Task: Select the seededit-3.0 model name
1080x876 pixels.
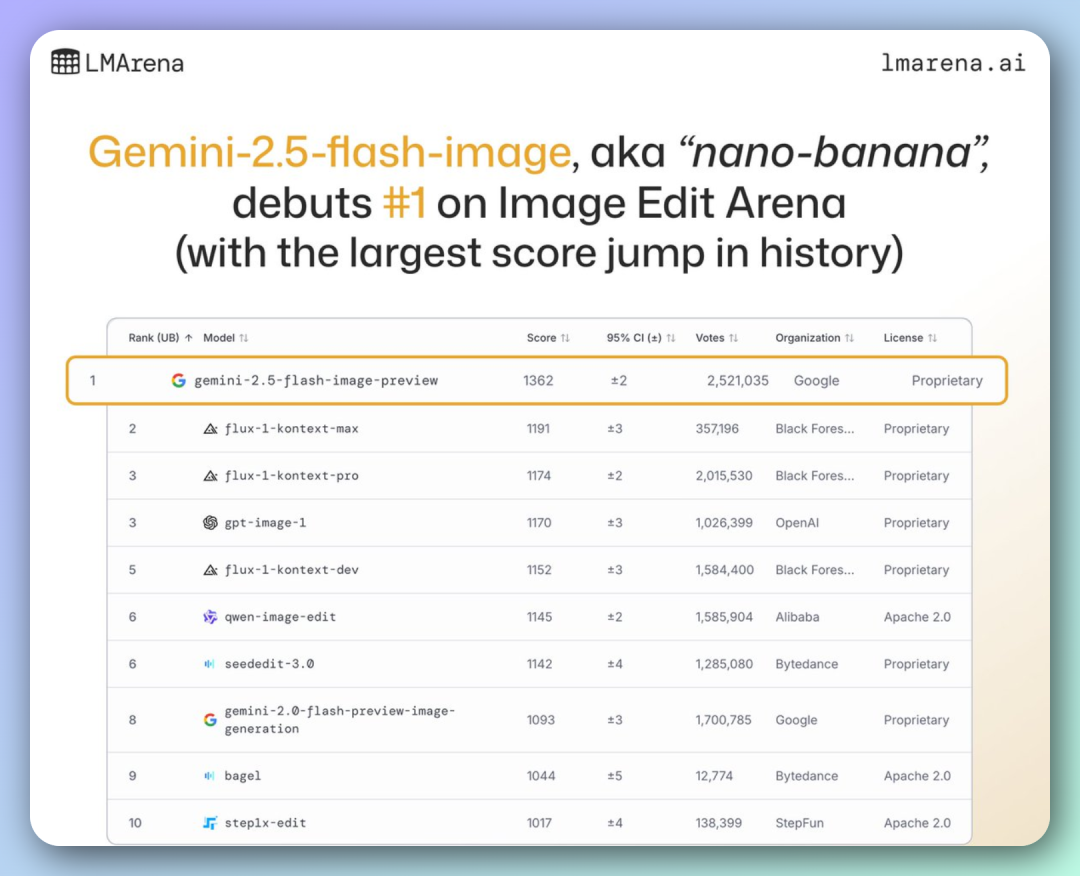Action: [269, 664]
